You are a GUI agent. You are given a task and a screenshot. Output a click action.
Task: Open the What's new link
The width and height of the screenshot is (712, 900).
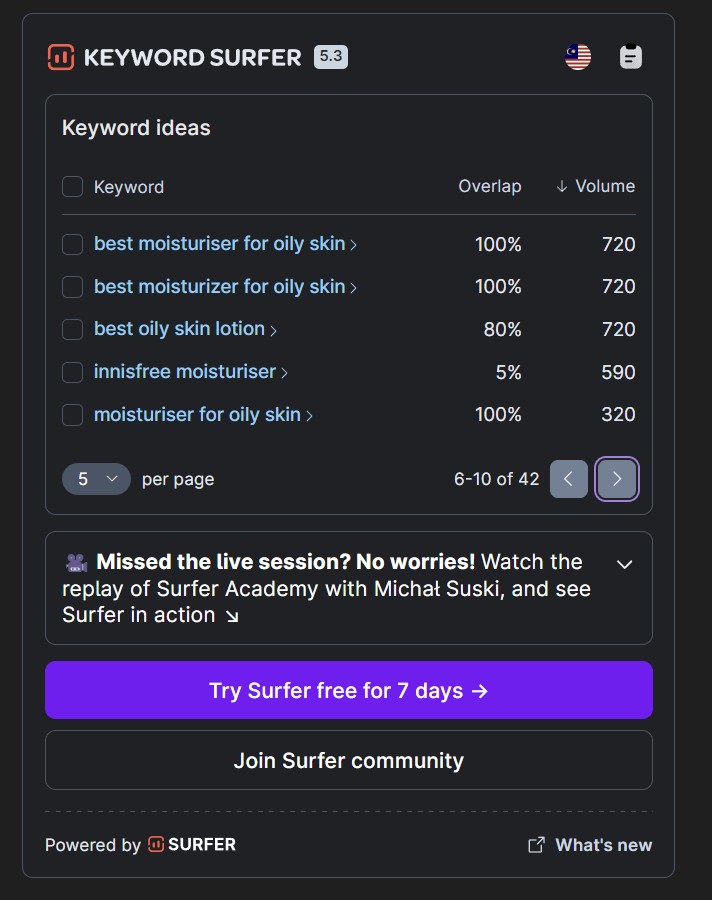[602, 845]
